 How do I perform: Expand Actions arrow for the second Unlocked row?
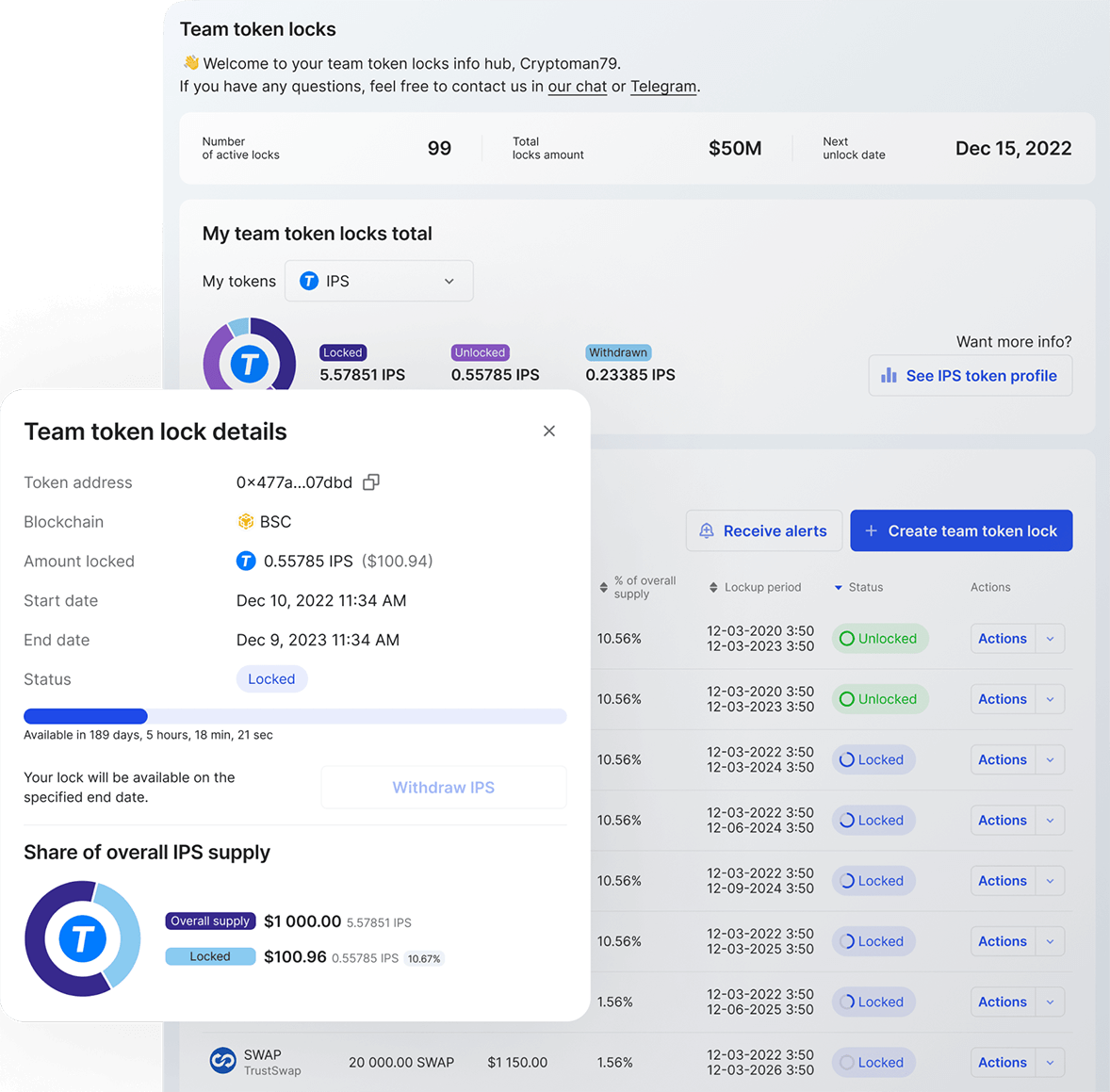(x=1050, y=699)
